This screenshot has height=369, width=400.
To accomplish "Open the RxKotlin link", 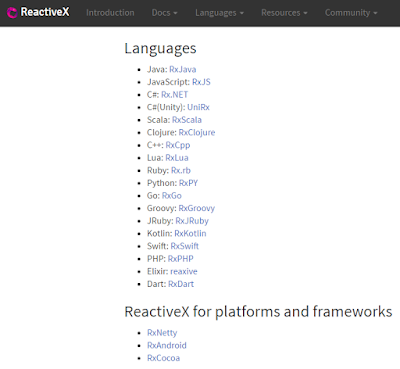I will pyautogui.click(x=190, y=233).
